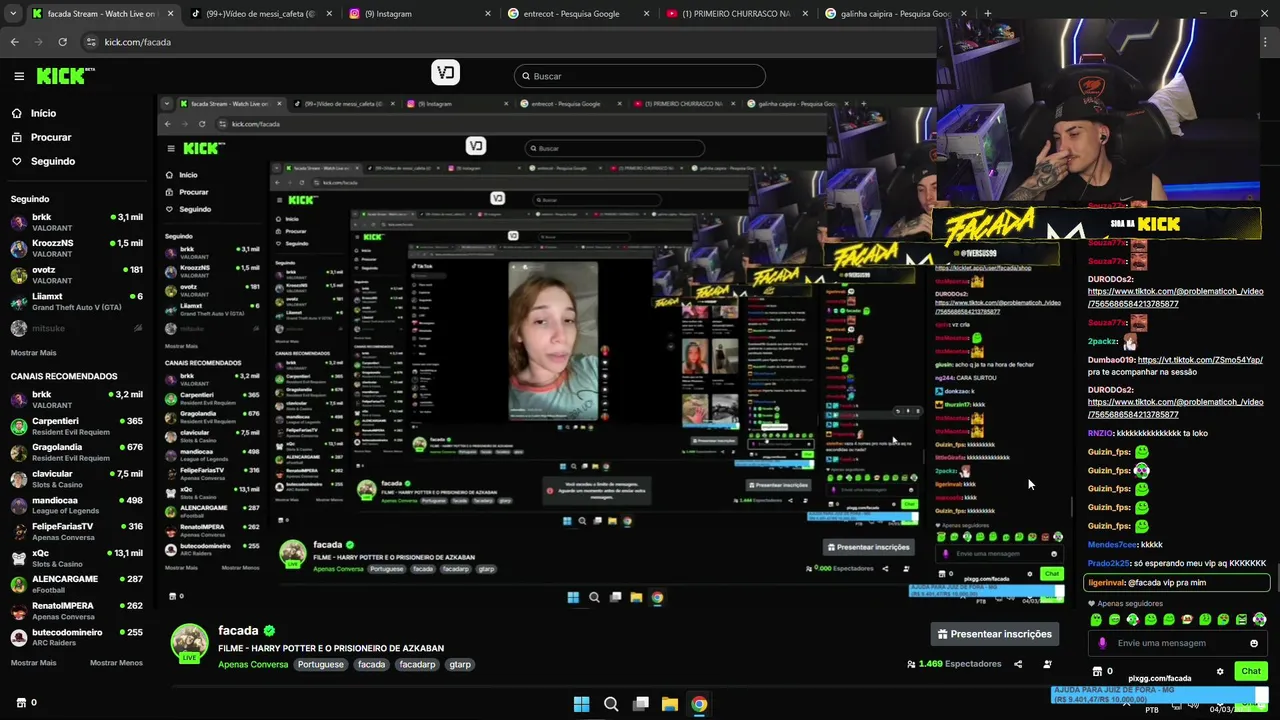Open mandiocaa League of Legends channel

pos(77,505)
